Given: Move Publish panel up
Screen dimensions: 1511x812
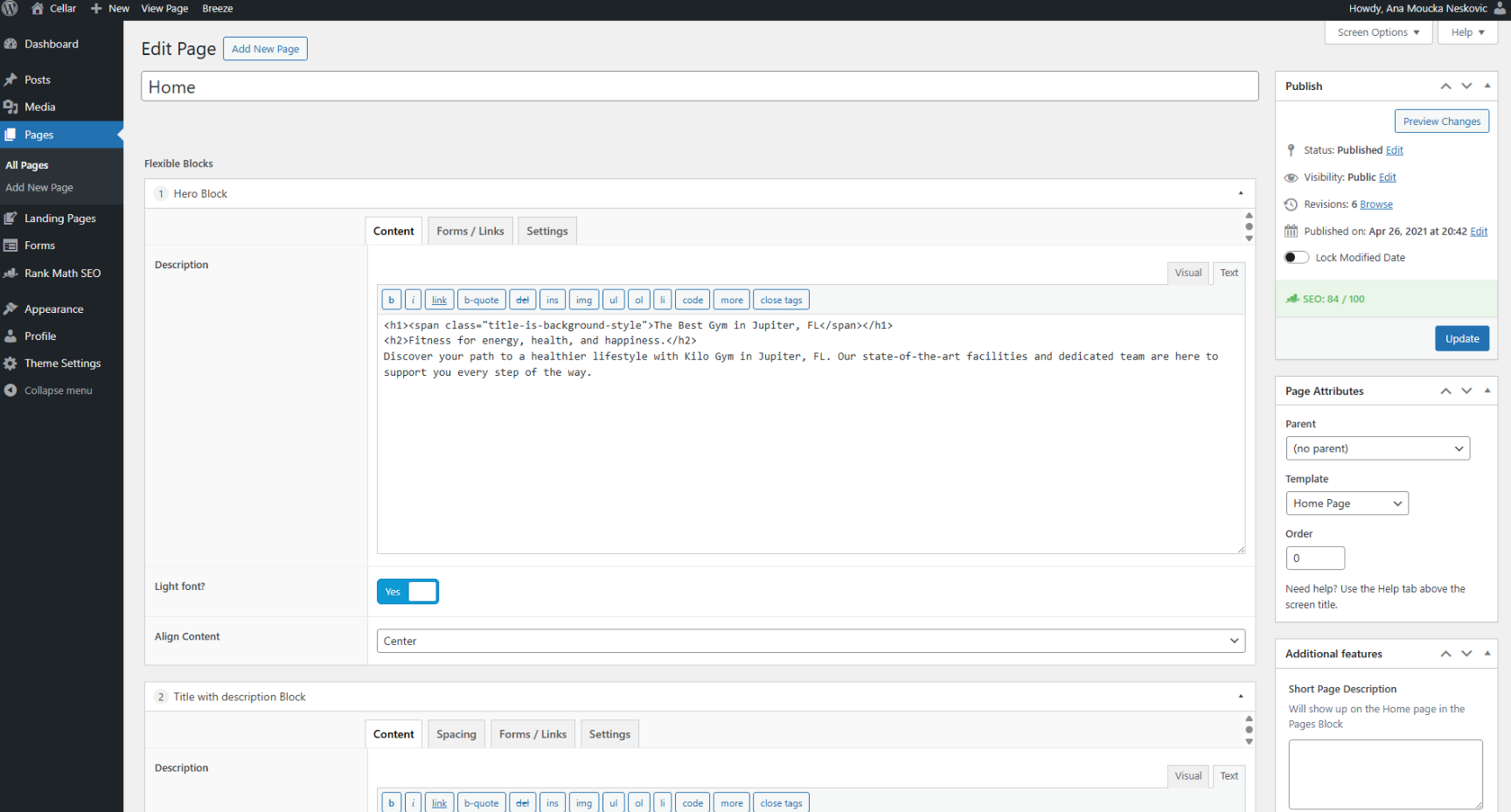Looking at the screenshot, I should (x=1445, y=86).
